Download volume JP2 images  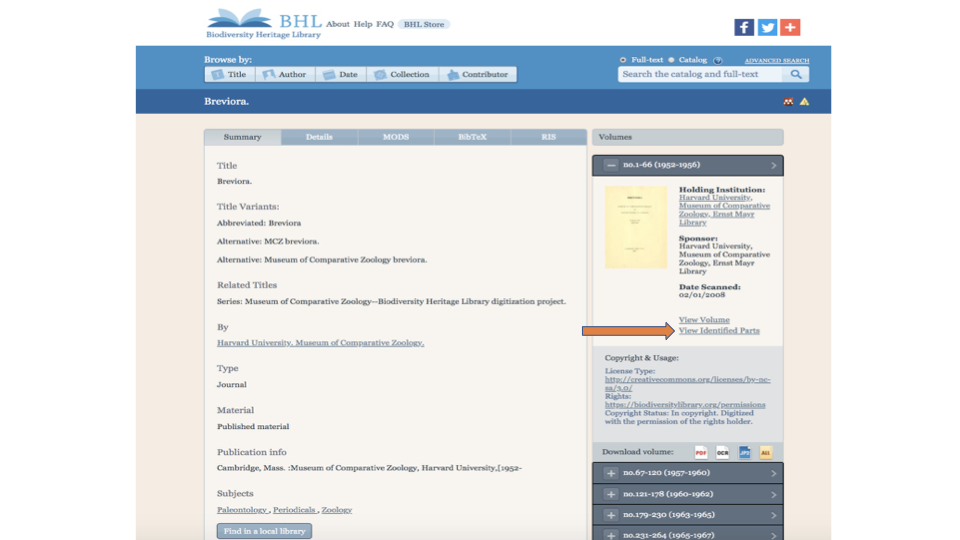click(x=744, y=452)
